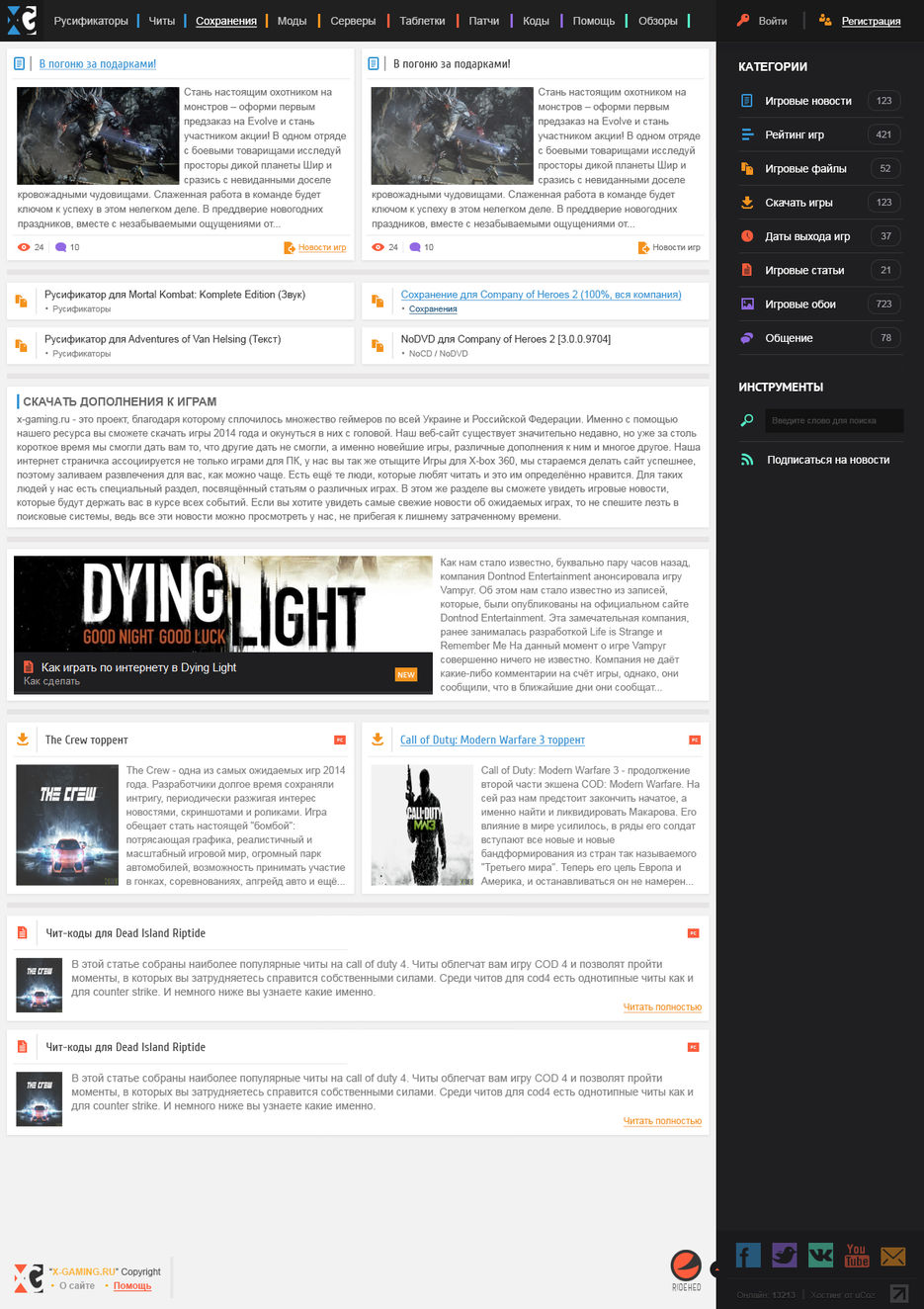Image resolution: width=924 pixels, height=1309 pixels.
Task: Click the Помощь link in the footer
Action: tap(132, 1285)
